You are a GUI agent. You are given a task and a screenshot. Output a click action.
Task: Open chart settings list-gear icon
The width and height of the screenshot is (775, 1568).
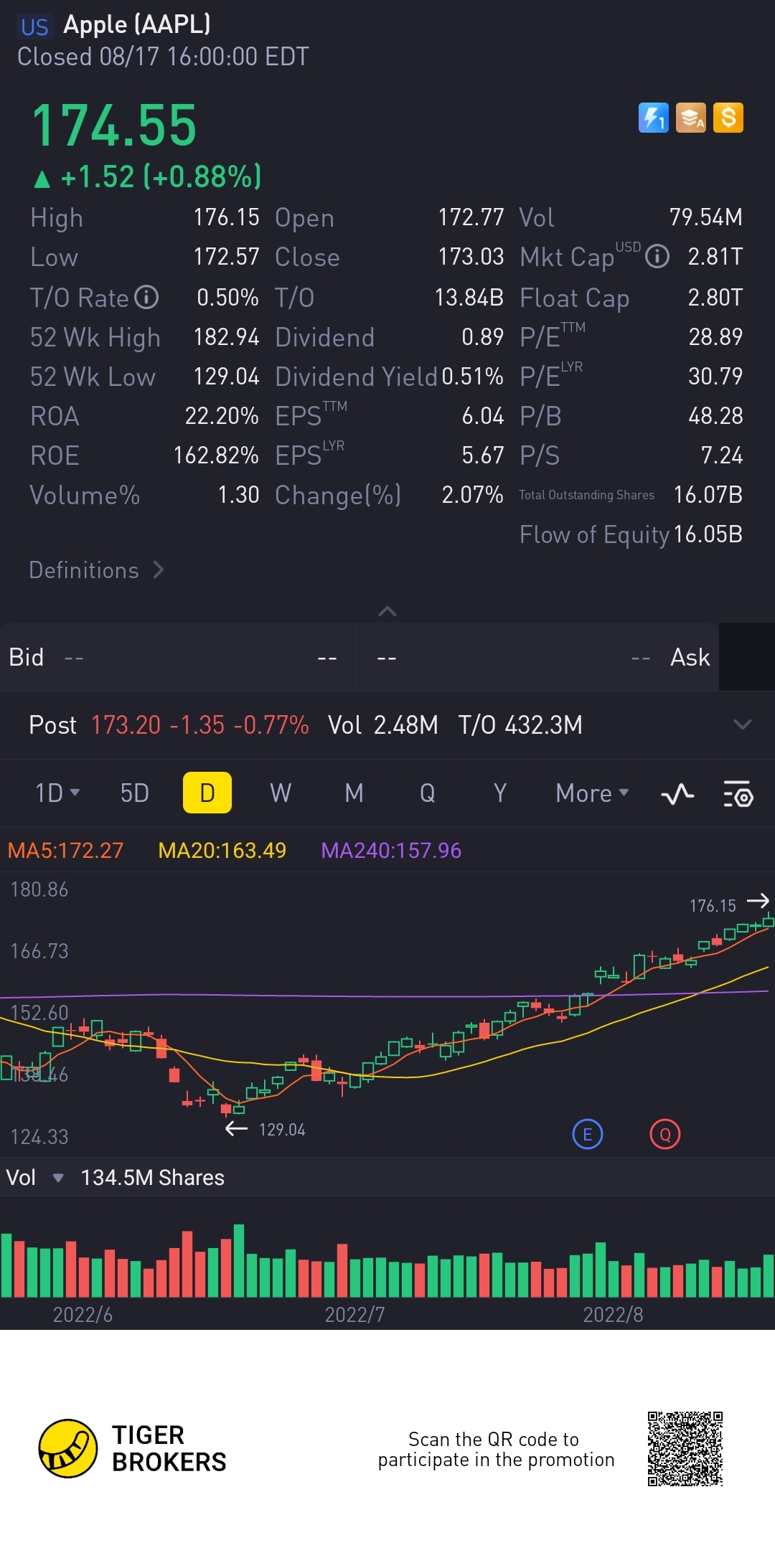738,793
